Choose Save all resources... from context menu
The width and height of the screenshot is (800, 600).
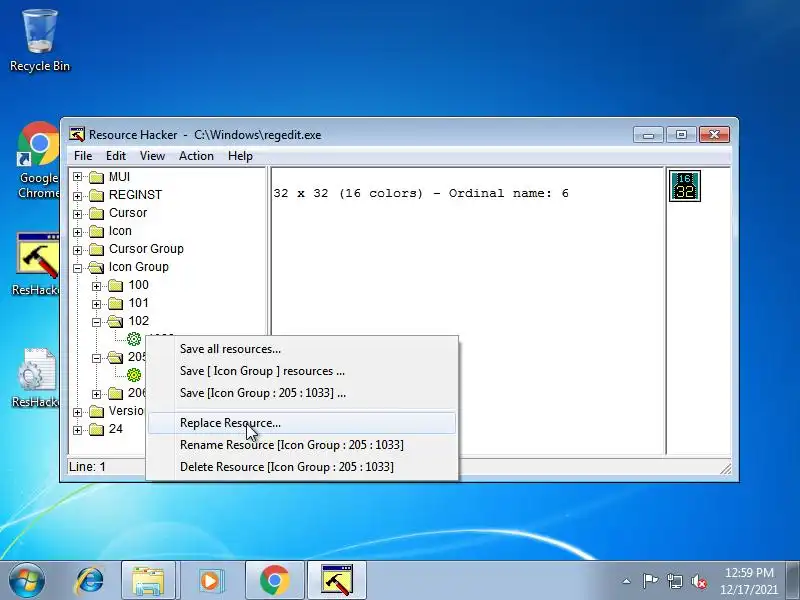[x=302, y=349]
